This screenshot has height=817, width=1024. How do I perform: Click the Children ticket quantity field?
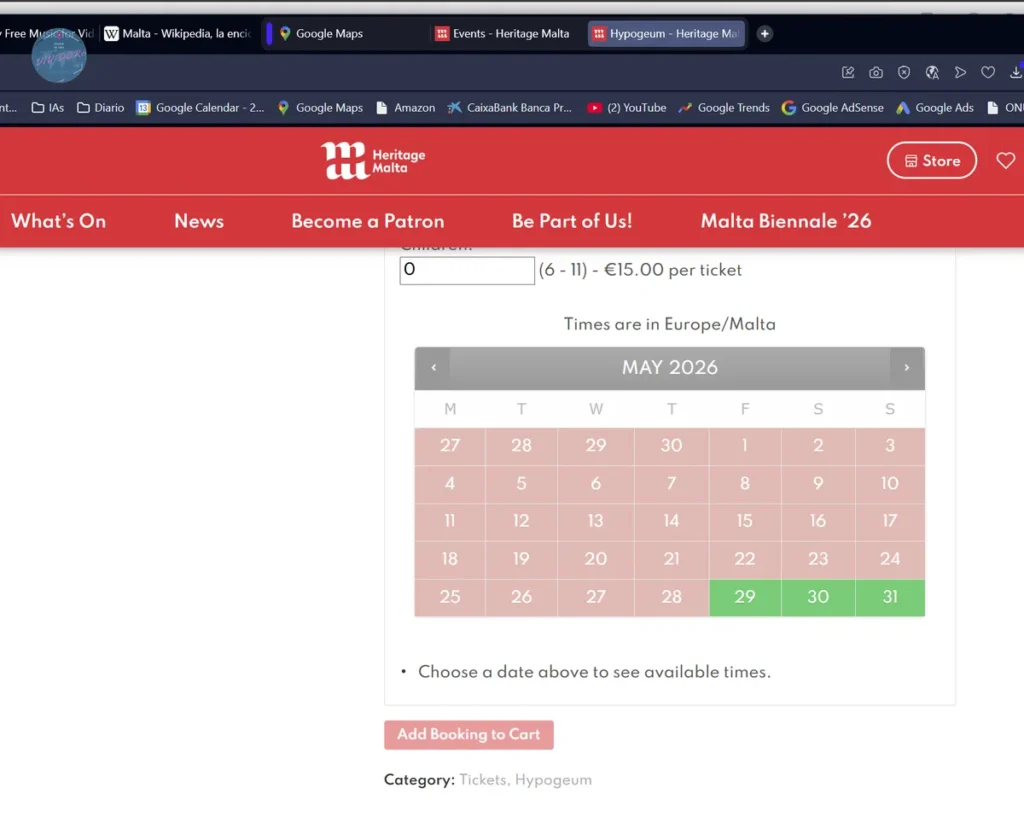(x=467, y=270)
